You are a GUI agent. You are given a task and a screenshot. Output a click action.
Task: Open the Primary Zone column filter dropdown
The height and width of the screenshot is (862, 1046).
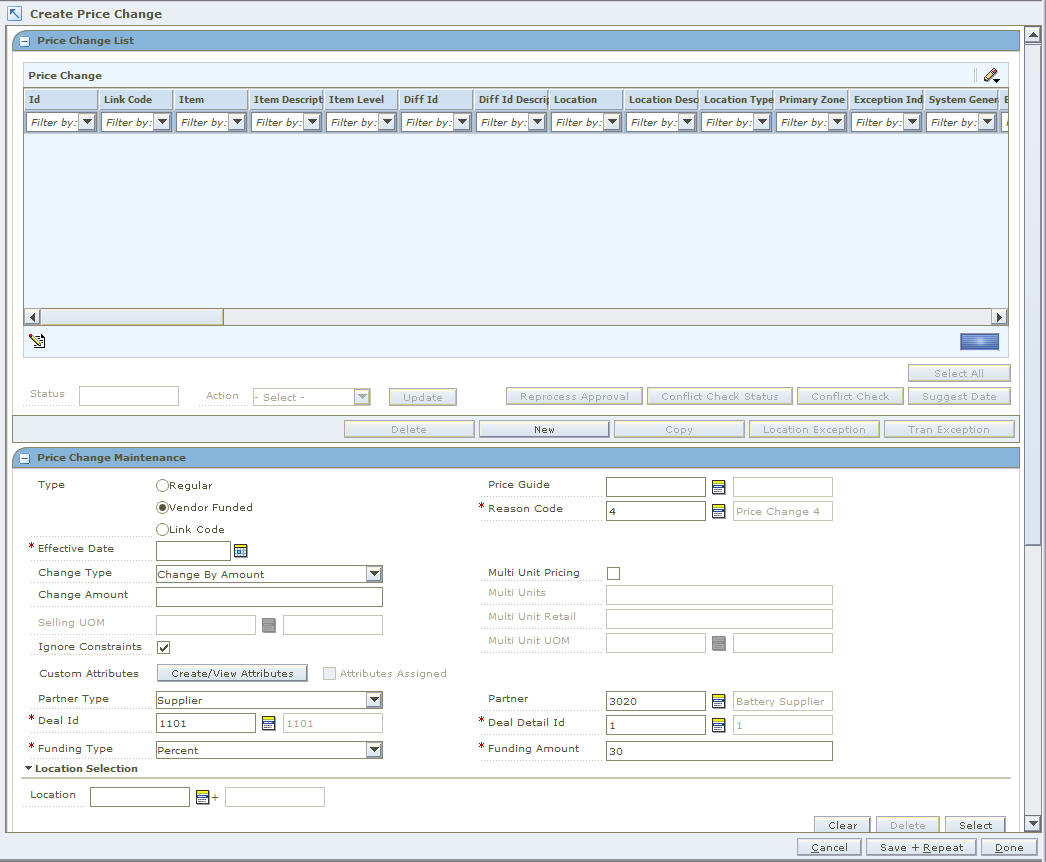point(837,122)
